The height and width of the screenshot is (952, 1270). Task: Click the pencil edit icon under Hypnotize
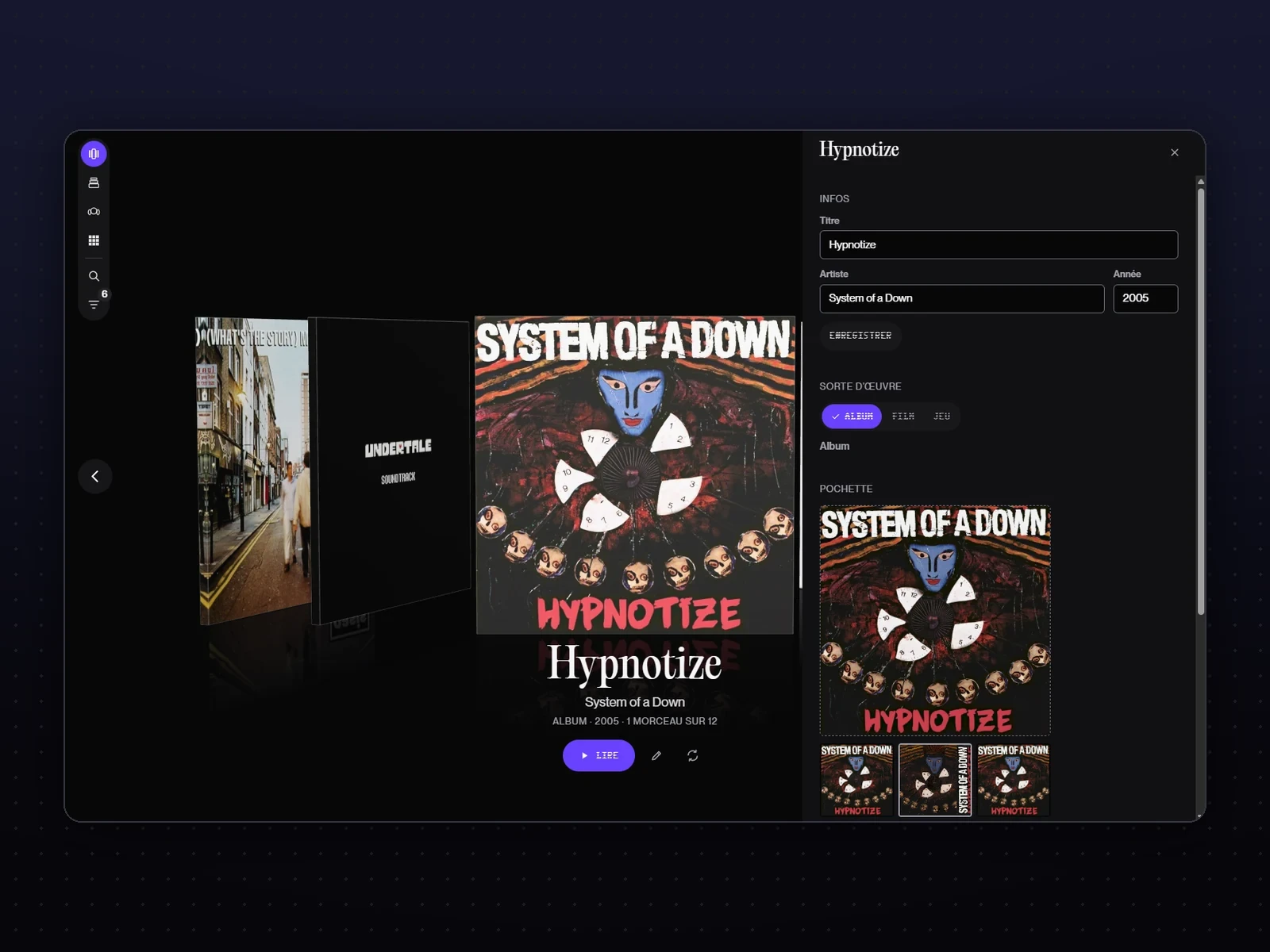(656, 756)
